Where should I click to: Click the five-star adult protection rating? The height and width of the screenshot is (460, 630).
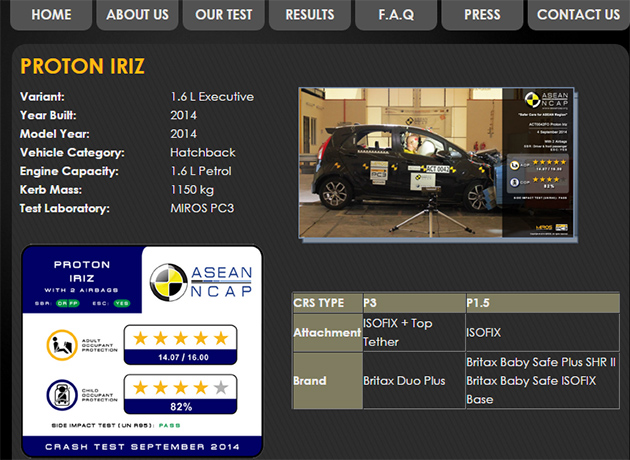pos(180,338)
